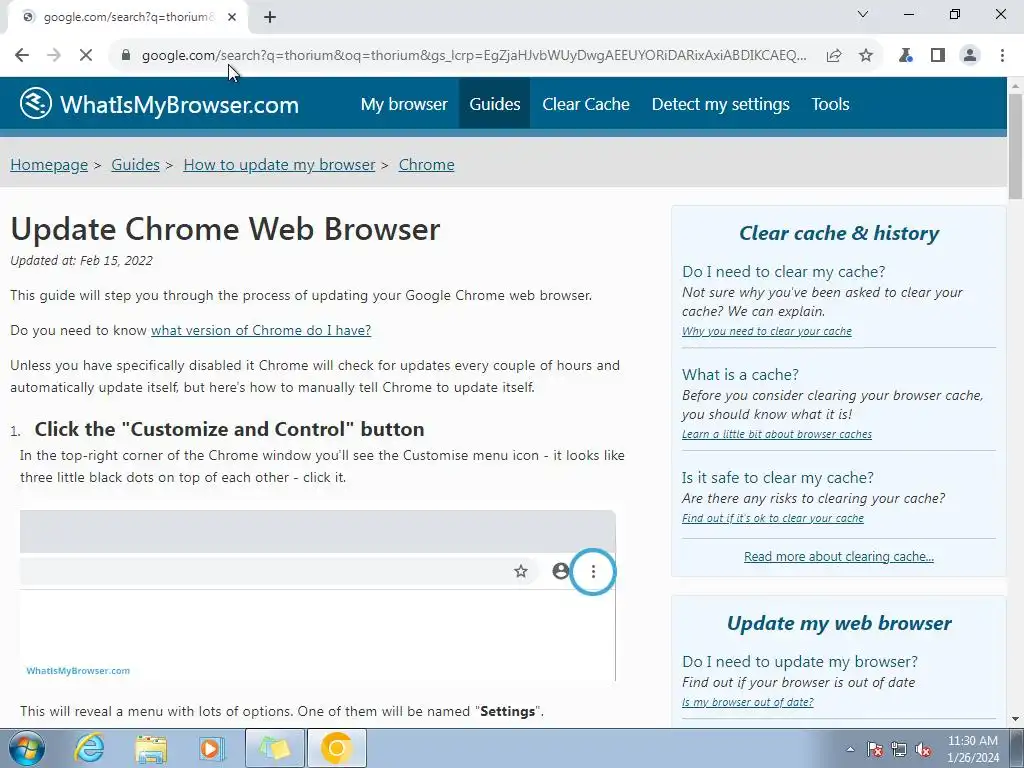Open the green-yellow folders taskbar app
Image resolution: width=1024 pixels, height=768 pixels.
(x=275, y=748)
